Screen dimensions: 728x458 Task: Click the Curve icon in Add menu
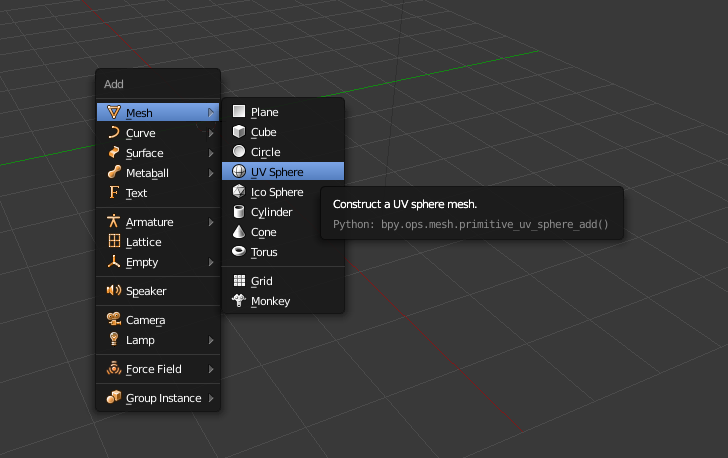(x=114, y=132)
